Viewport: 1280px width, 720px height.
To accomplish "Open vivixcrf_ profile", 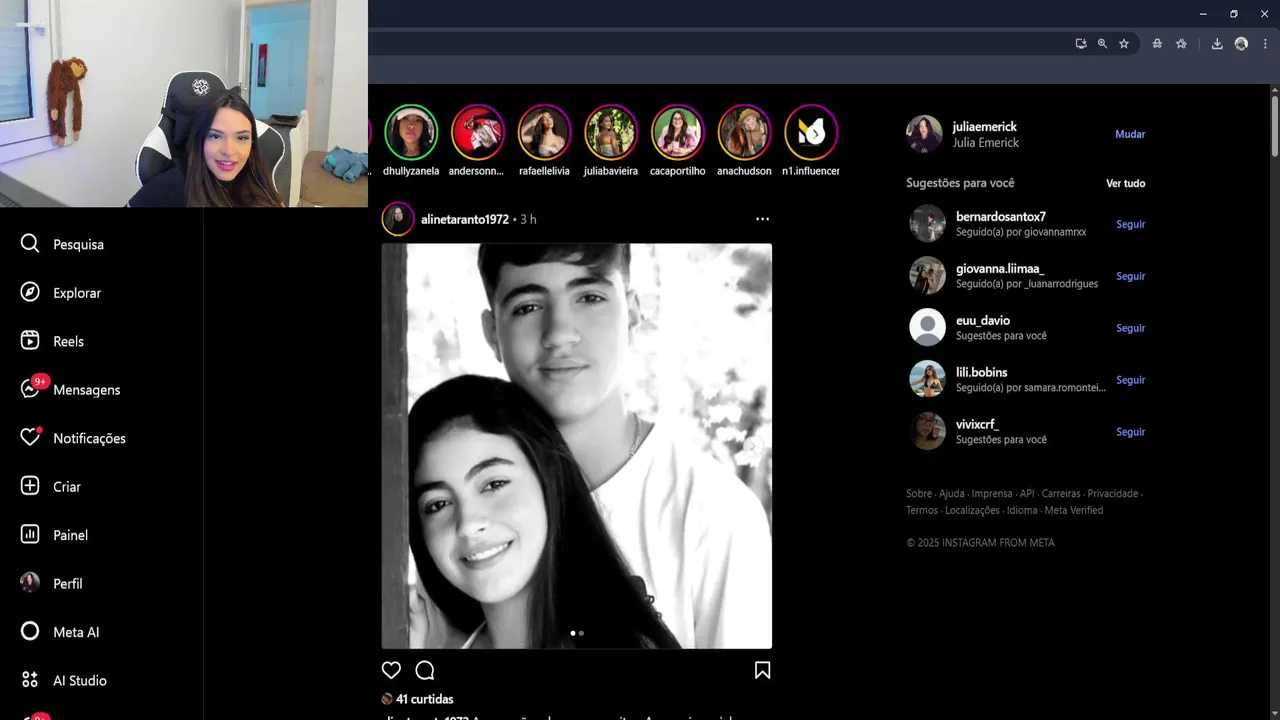I will pyautogui.click(x=978, y=425).
